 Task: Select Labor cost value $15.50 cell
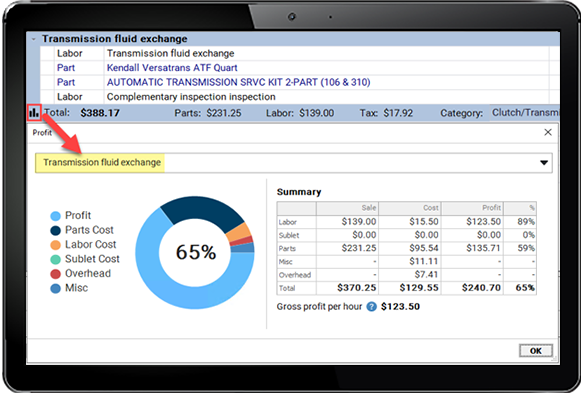pos(409,222)
